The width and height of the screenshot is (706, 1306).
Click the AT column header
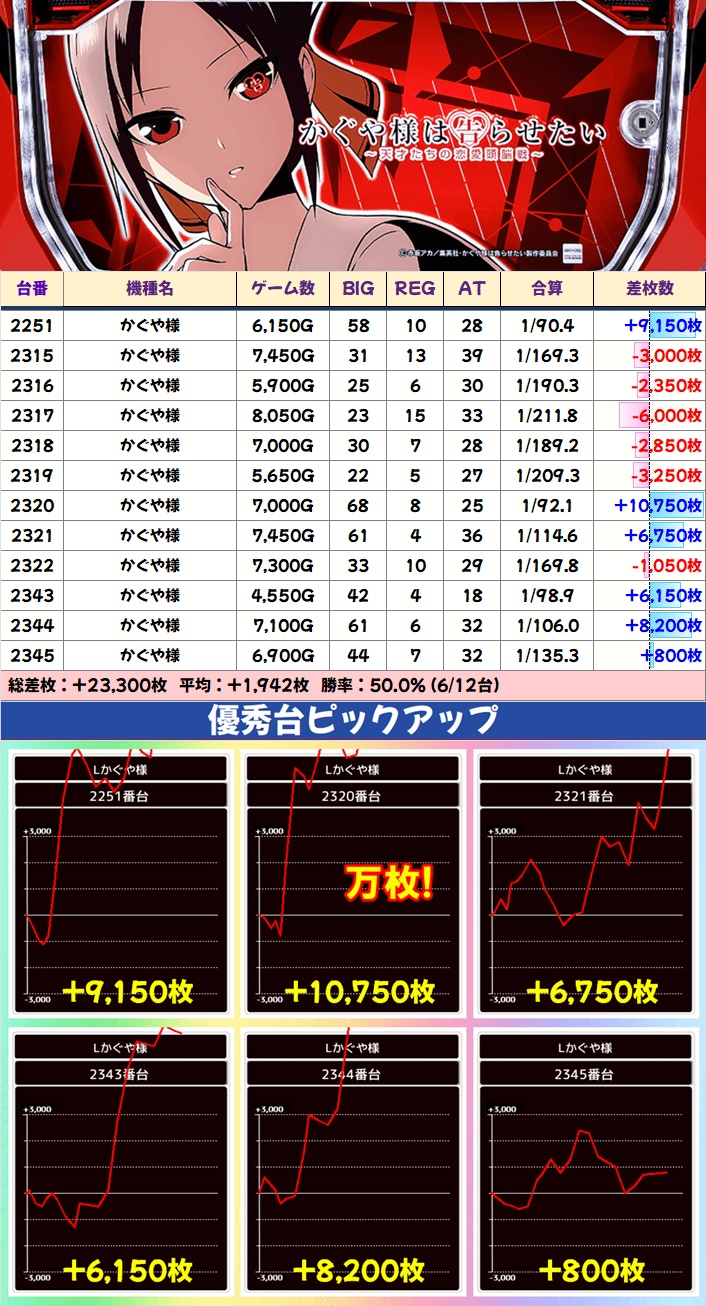click(x=471, y=288)
